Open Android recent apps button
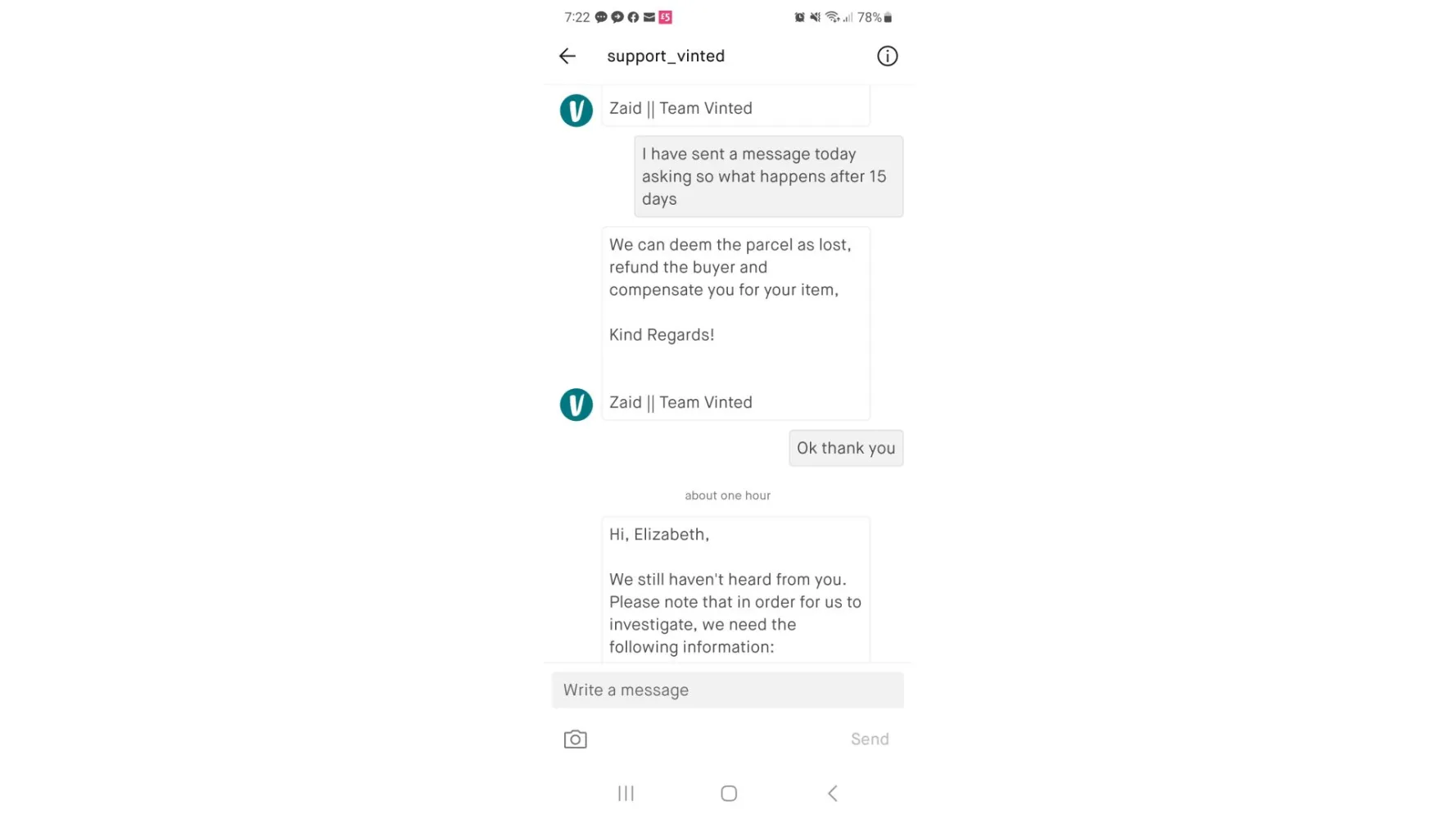This screenshot has height=819, width=1456. tap(626, 793)
